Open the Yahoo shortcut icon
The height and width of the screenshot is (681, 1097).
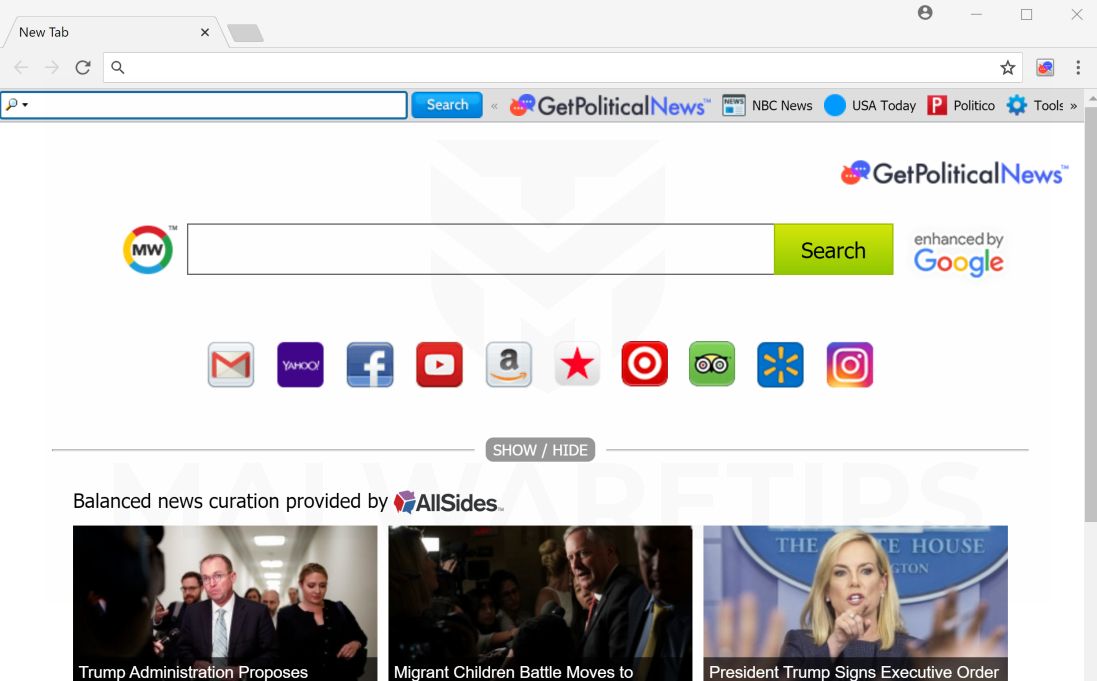click(x=300, y=364)
